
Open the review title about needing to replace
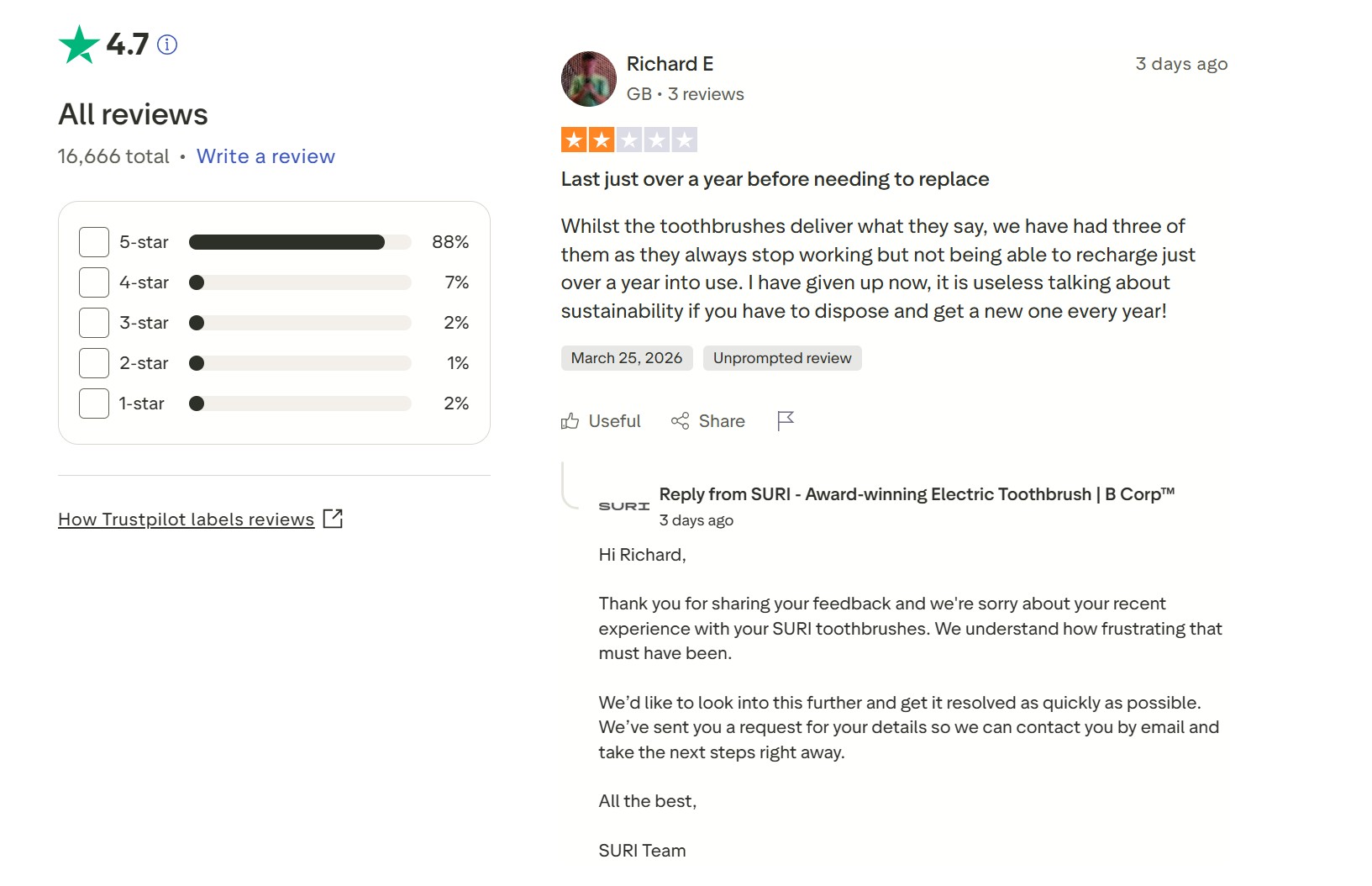(x=775, y=179)
